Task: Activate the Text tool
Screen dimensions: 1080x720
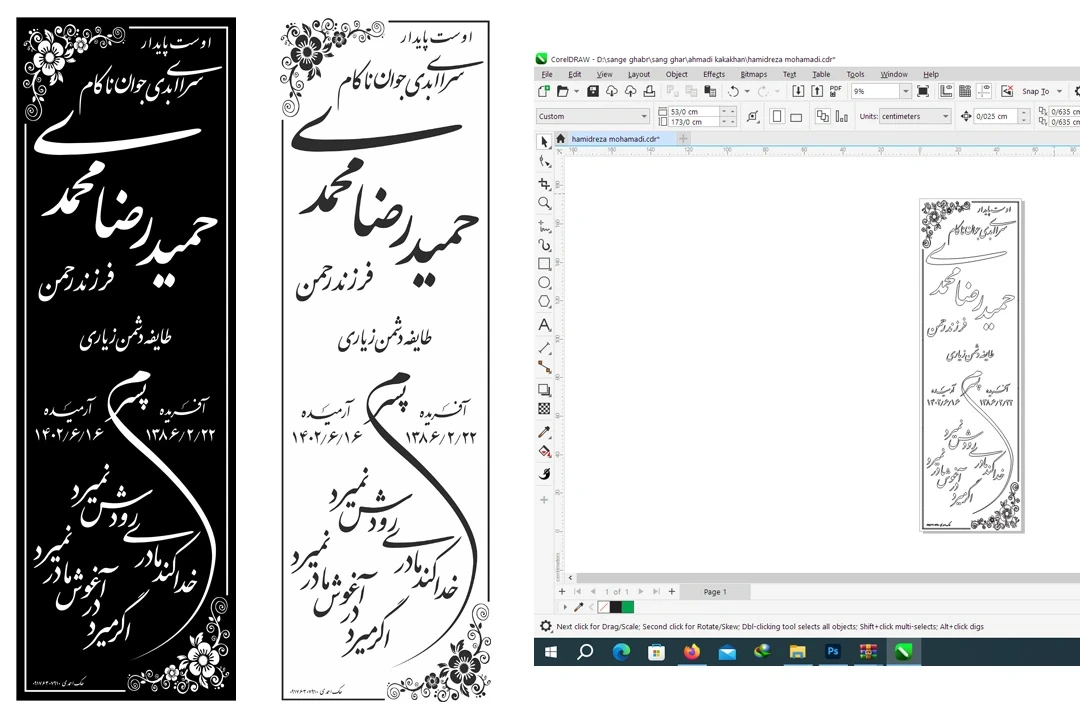Action: (544, 325)
